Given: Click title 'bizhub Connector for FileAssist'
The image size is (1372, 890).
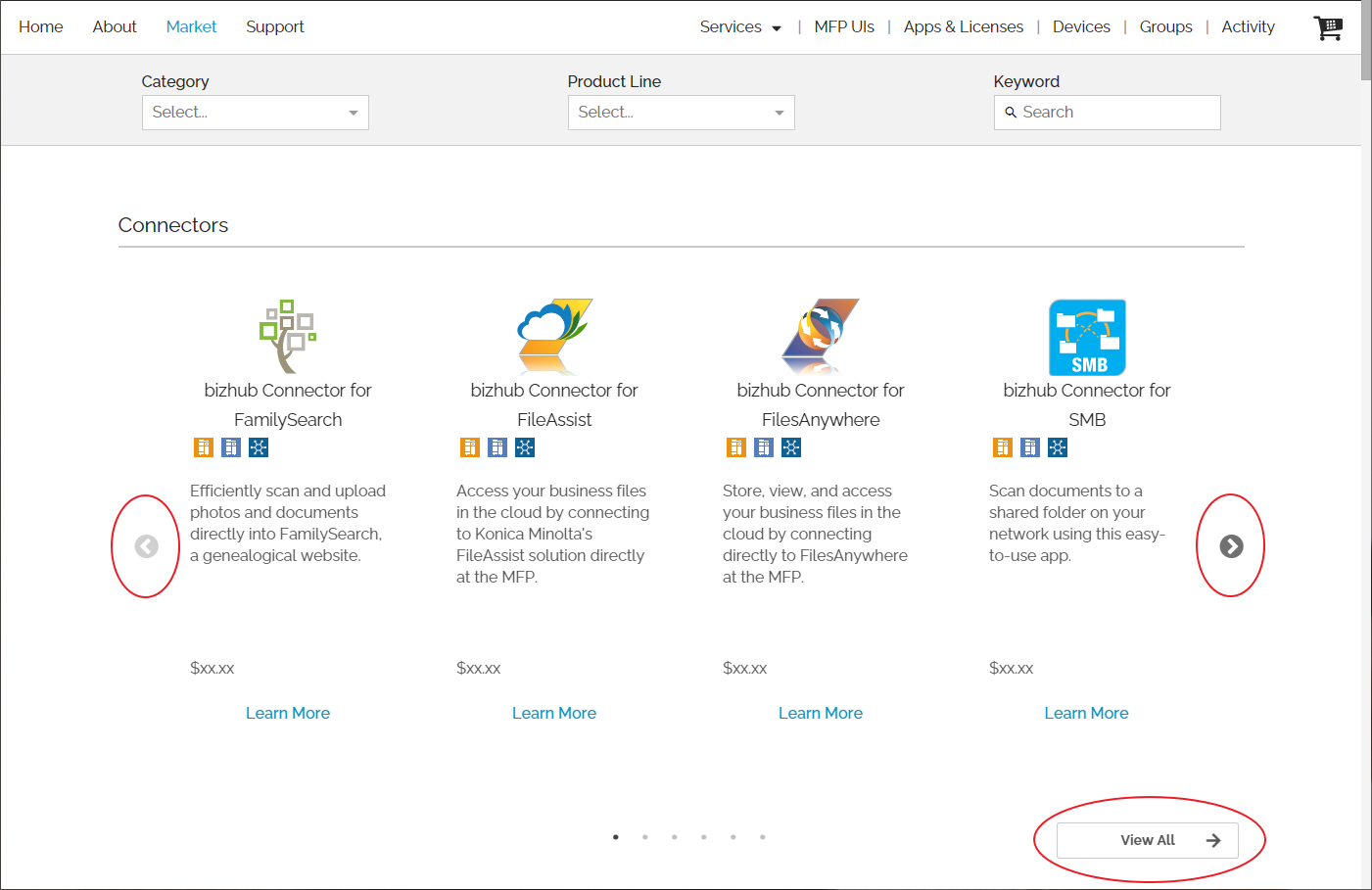Looking at the screenshot, I should (554, 404).
